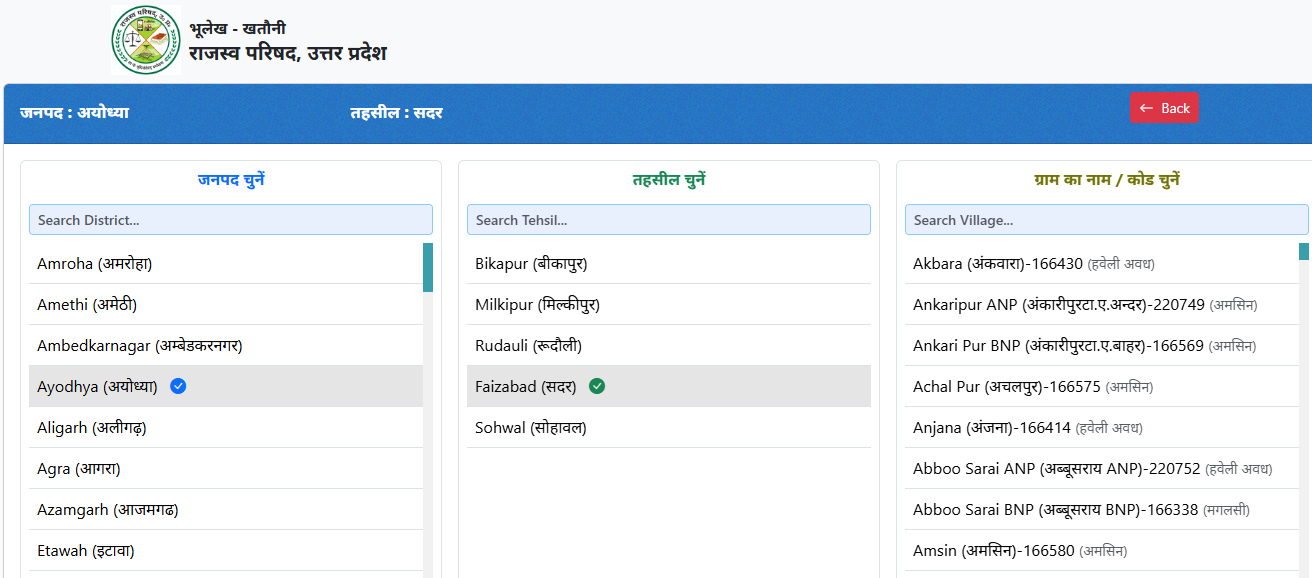Click the red Back button
Image resolution: width=1312 pixels, height=578 pixels.
tap(1164, 108)
